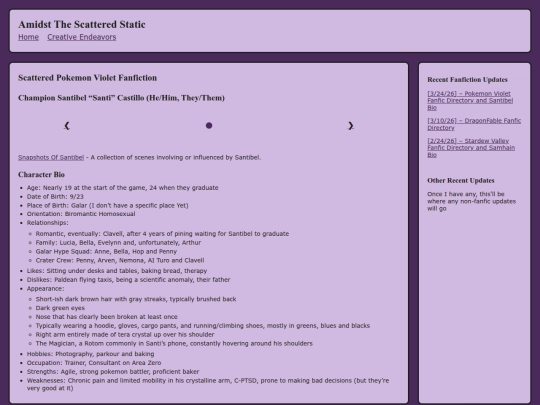540x405 pixels.
Task: Open the Snapshots Of Santibel link
Action: click(x=51, y=157)
